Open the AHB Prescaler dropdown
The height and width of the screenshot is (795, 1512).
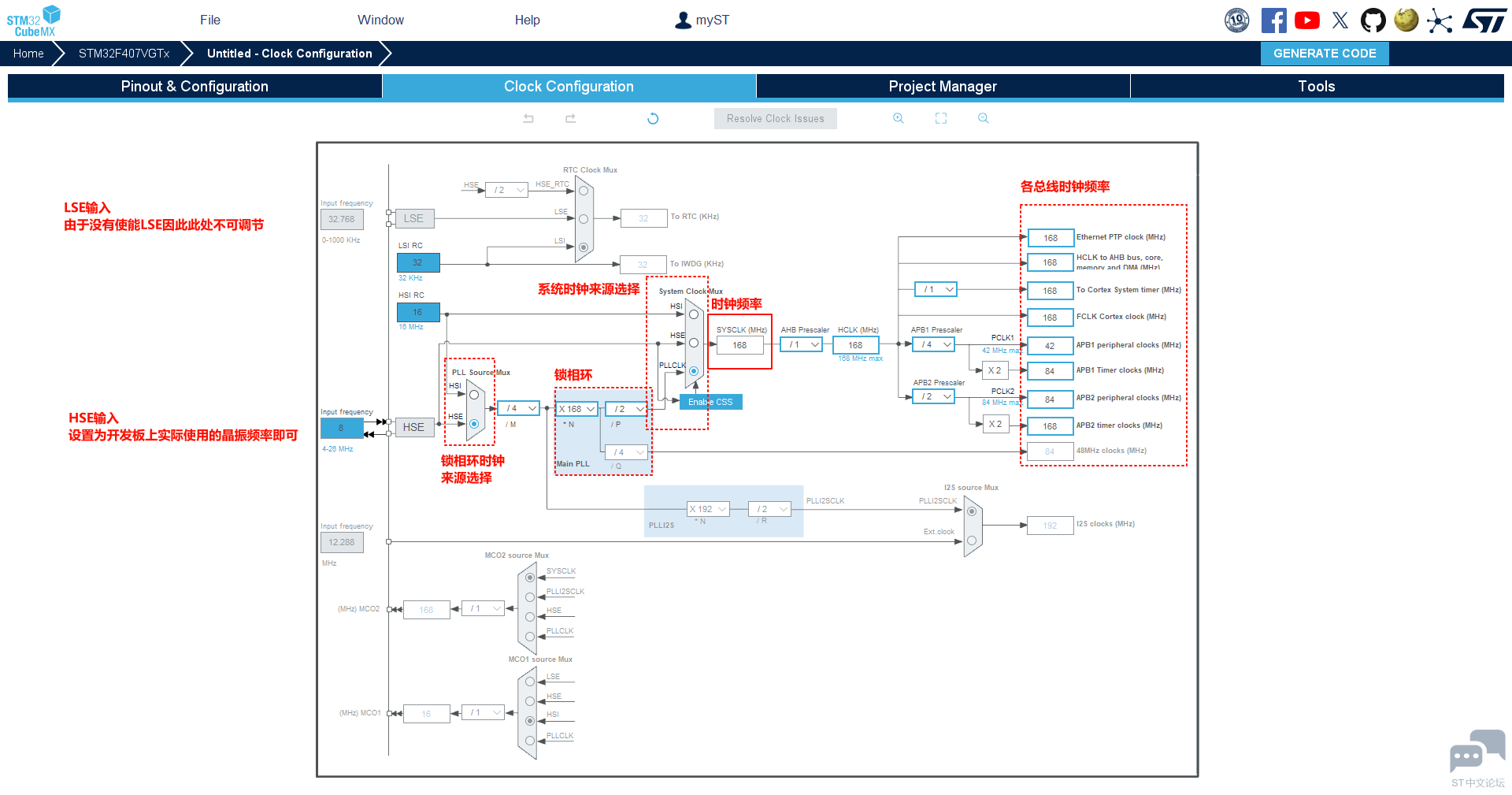(802, 344)
